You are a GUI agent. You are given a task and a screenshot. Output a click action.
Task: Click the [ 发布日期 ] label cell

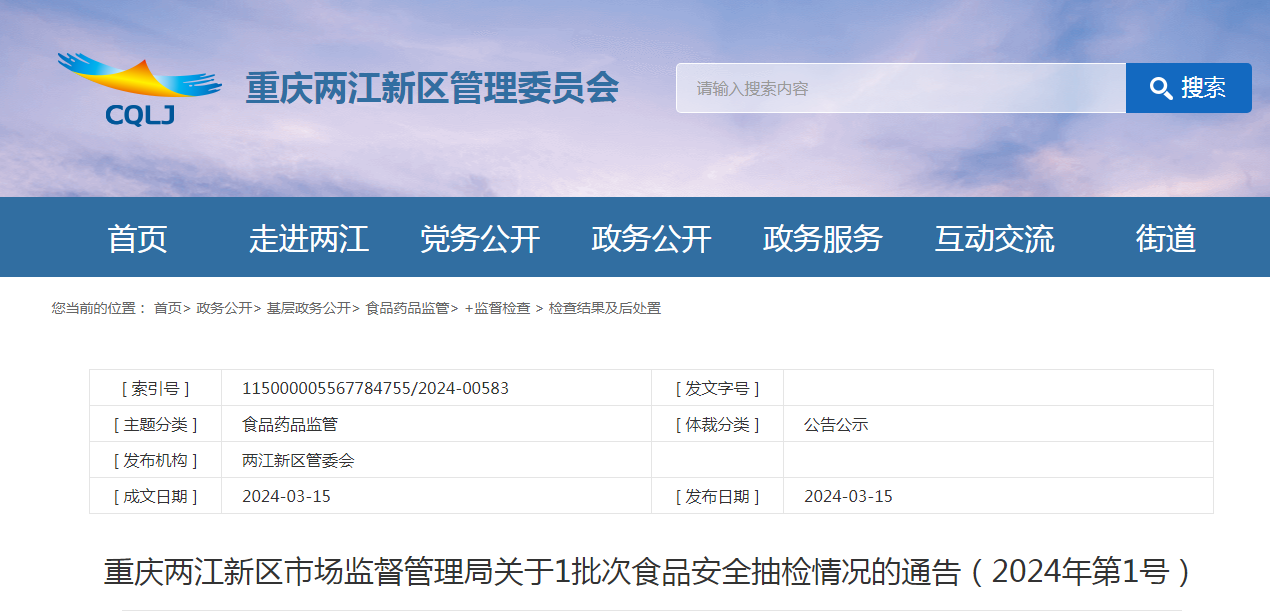[x=717, y=496]
